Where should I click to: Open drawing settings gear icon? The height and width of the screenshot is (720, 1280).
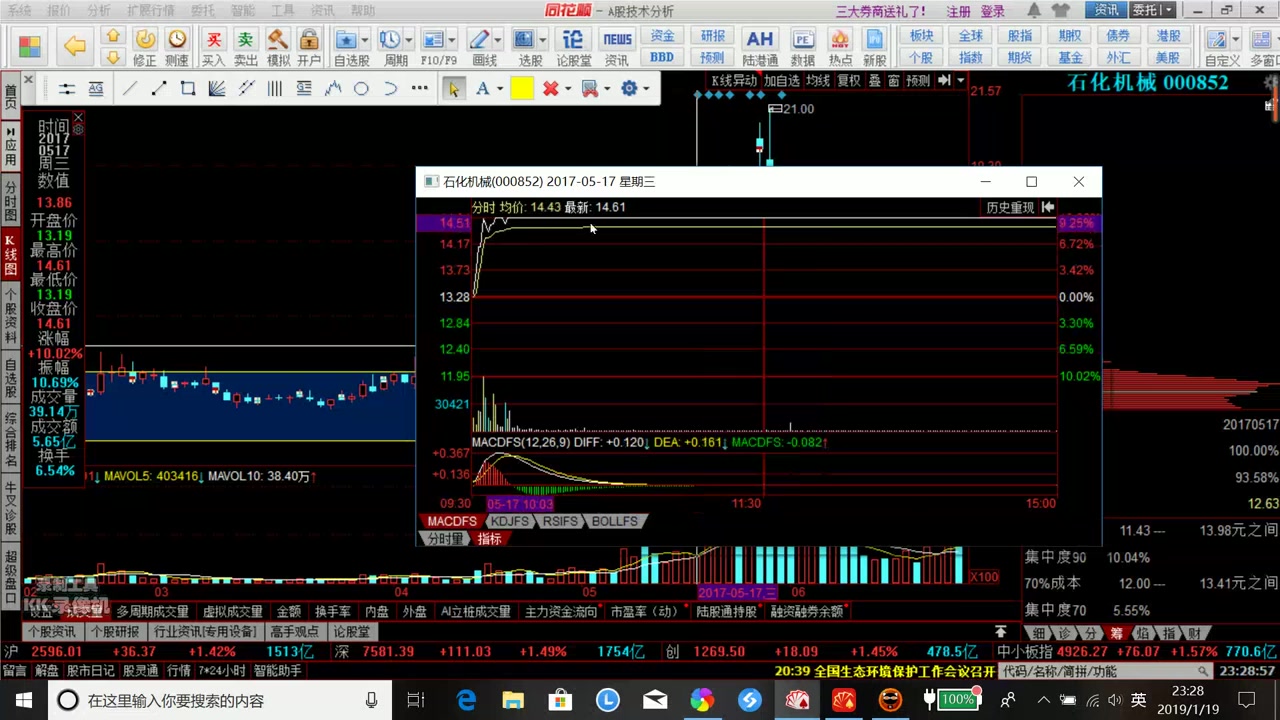629,89
